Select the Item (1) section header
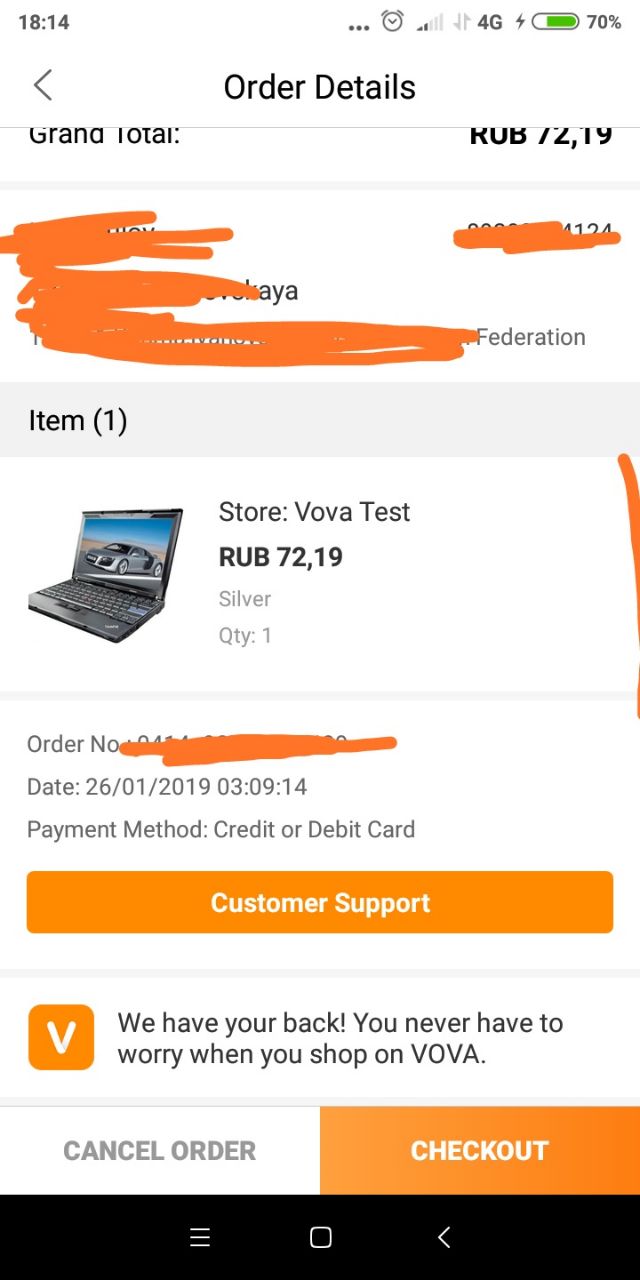 [x=320, y=420]
